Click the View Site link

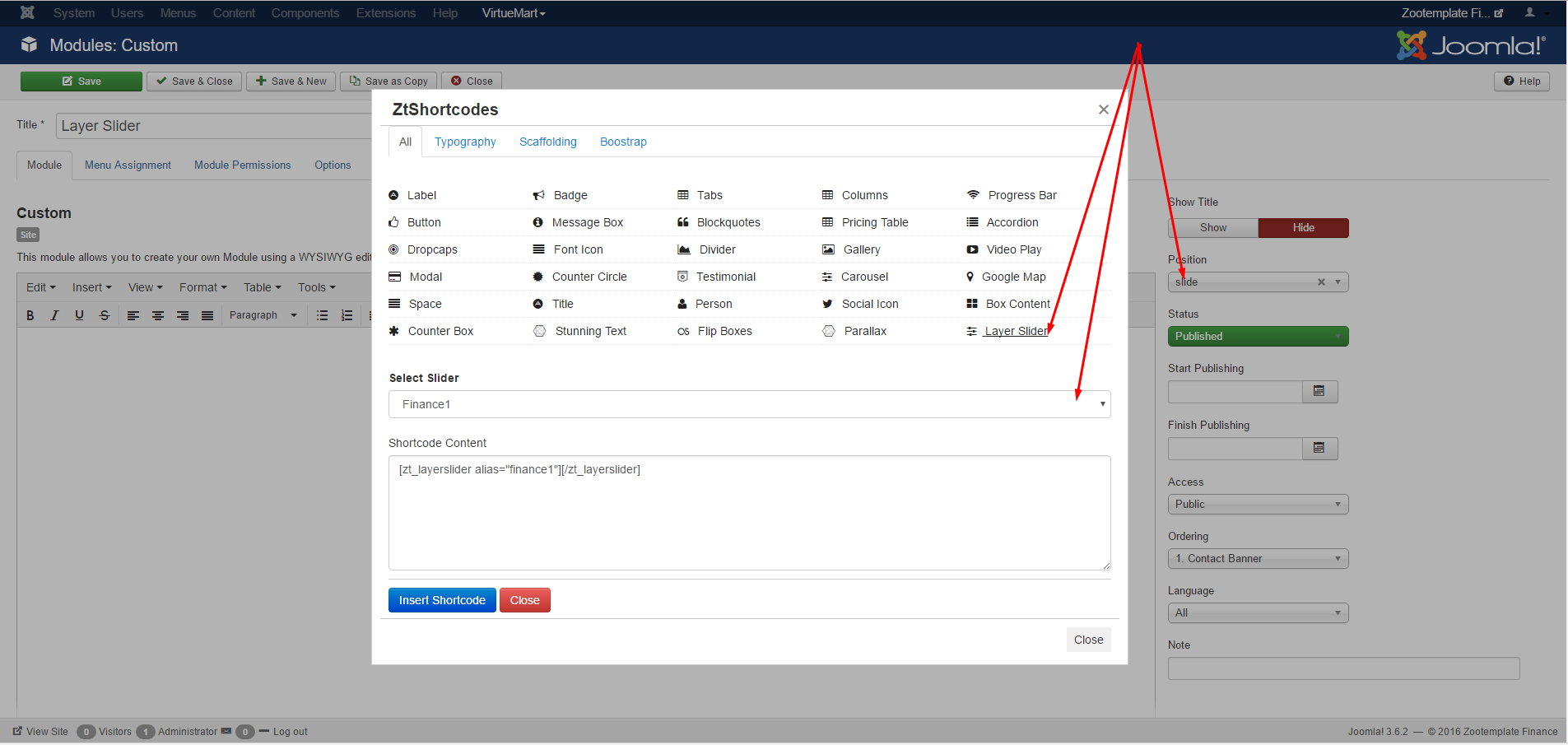pos(40,732)
